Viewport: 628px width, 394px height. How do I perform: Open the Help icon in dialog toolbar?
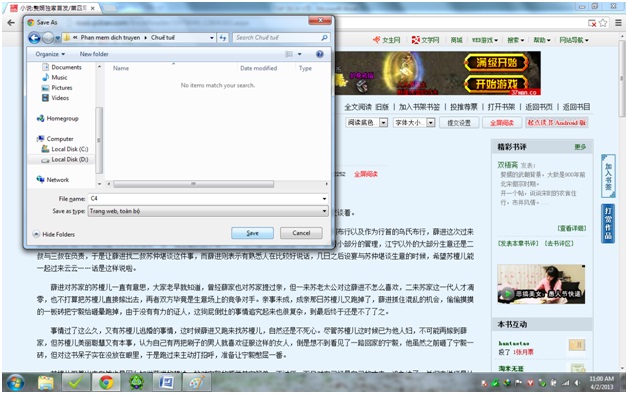320,54
